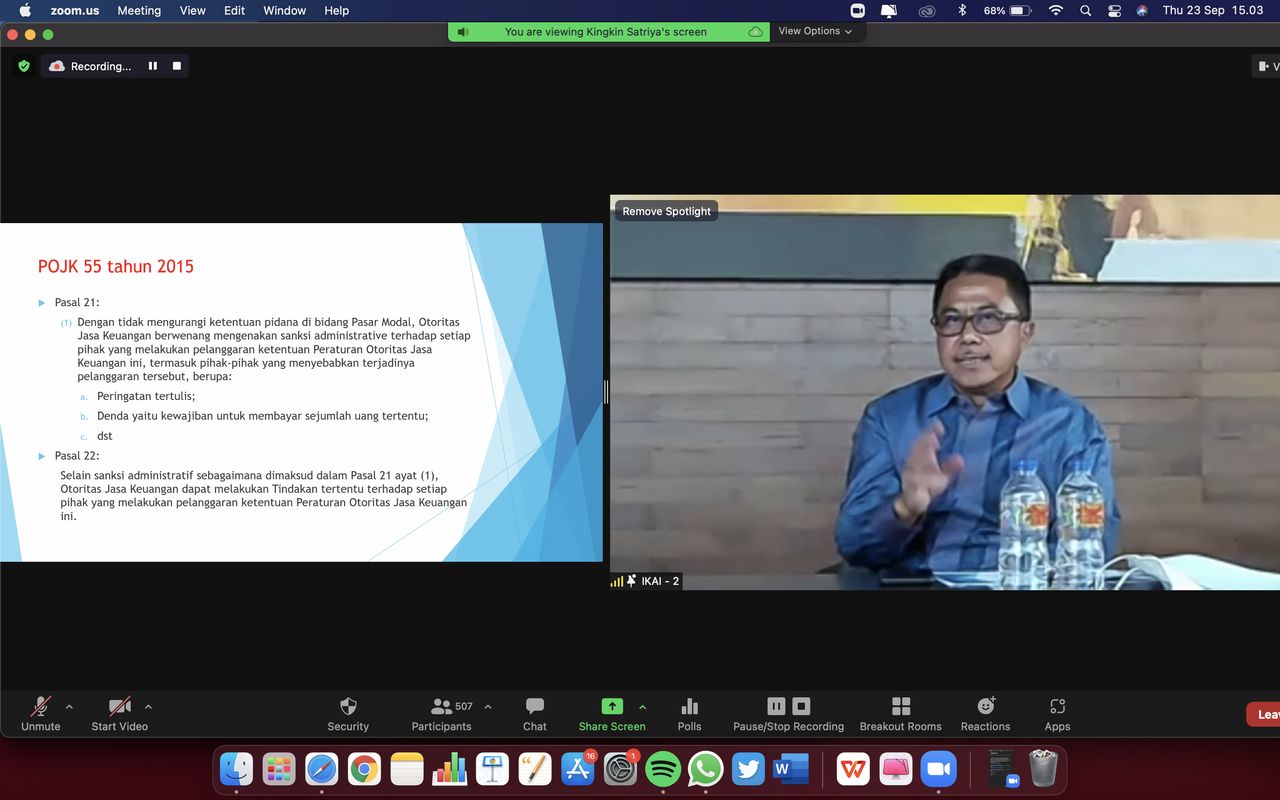Click the cloud Recording indicator icon
The image size is (1280, 800).
pyautogui.click(x=57, y=66)
